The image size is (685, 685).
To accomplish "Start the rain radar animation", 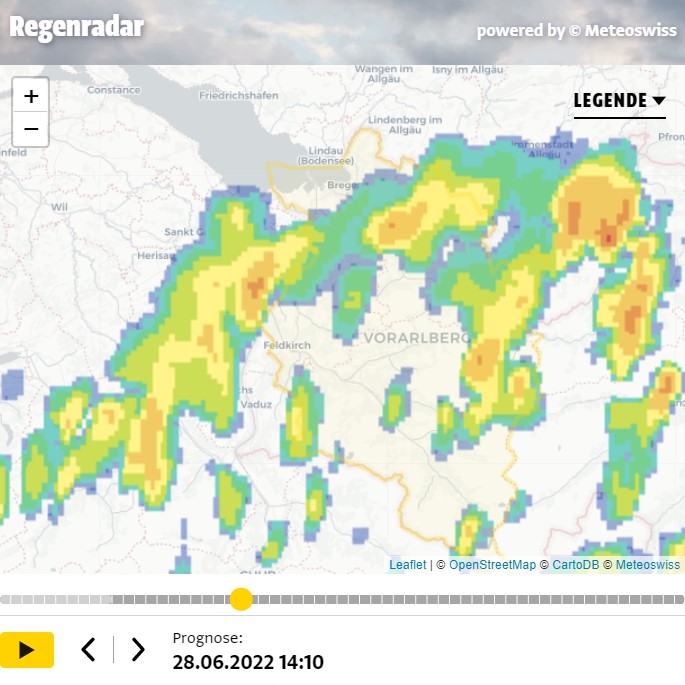I will (x=27, y=650).
